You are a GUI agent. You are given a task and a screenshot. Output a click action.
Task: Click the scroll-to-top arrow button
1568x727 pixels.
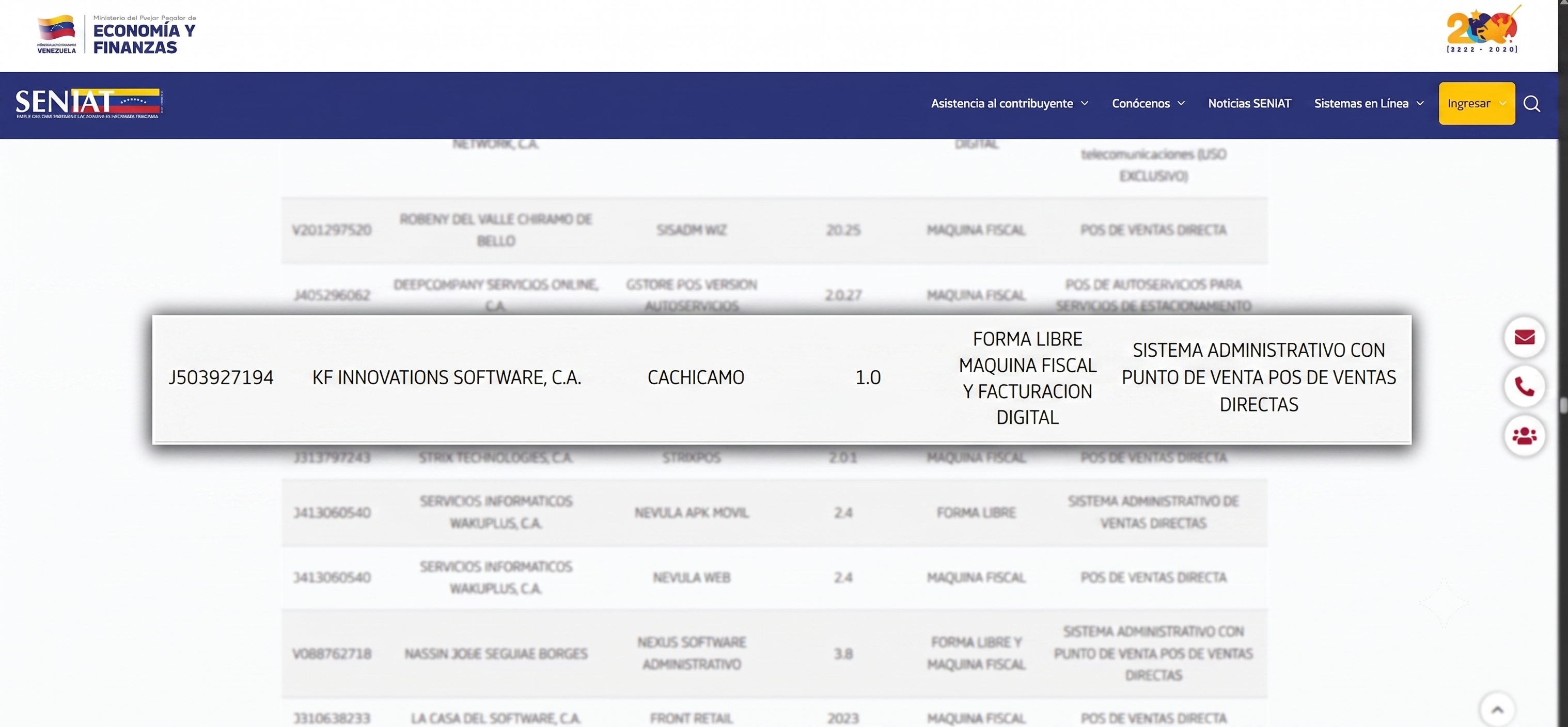1497,709
